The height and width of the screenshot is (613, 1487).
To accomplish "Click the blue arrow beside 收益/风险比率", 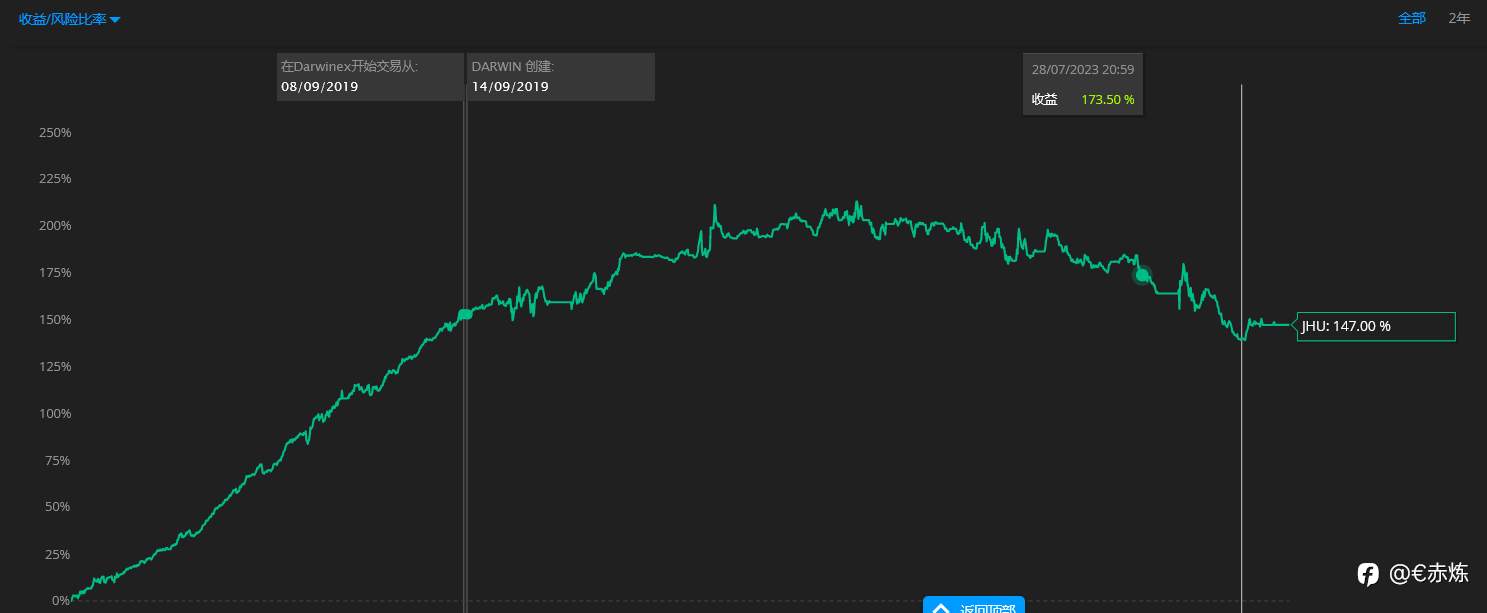I will click(x=115, y=20).
